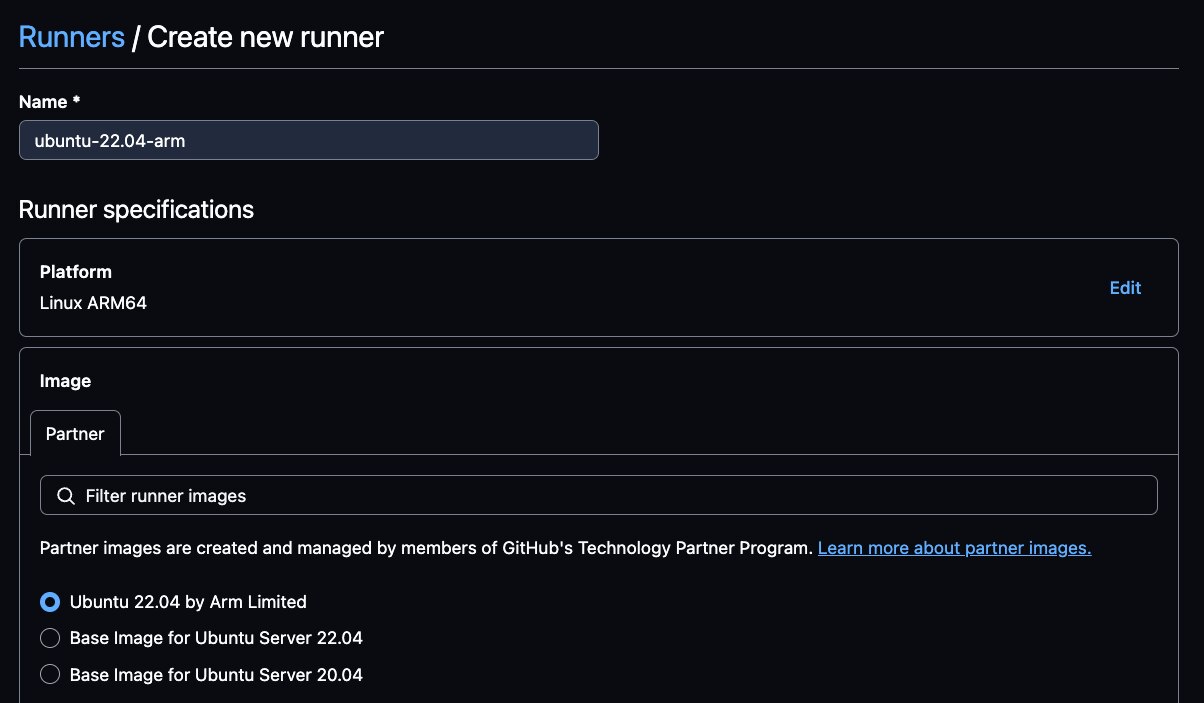Open the Runners breadcrumb link
The height and width of the screenshot is (703, 1204).
coord(71,36)
